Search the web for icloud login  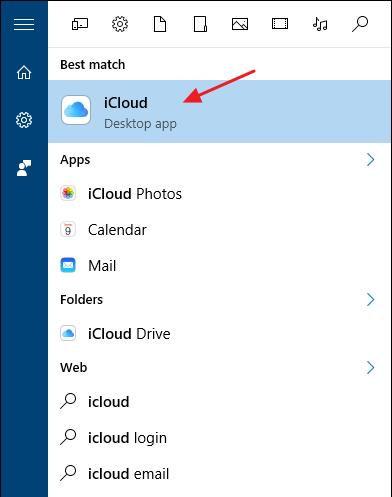[219, 438]
